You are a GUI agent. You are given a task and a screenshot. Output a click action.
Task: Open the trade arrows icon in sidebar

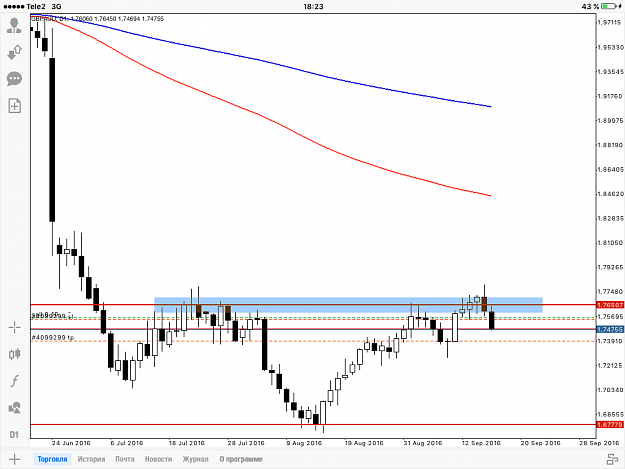[14, 52]
